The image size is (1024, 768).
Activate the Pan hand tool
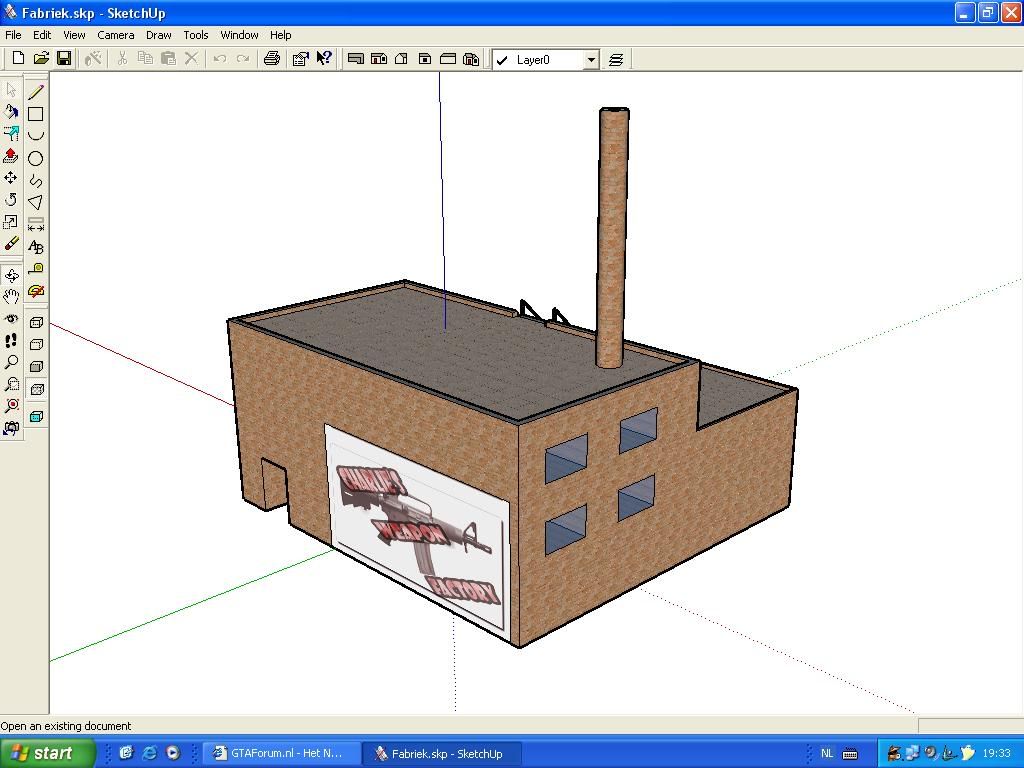pos(11,296)
